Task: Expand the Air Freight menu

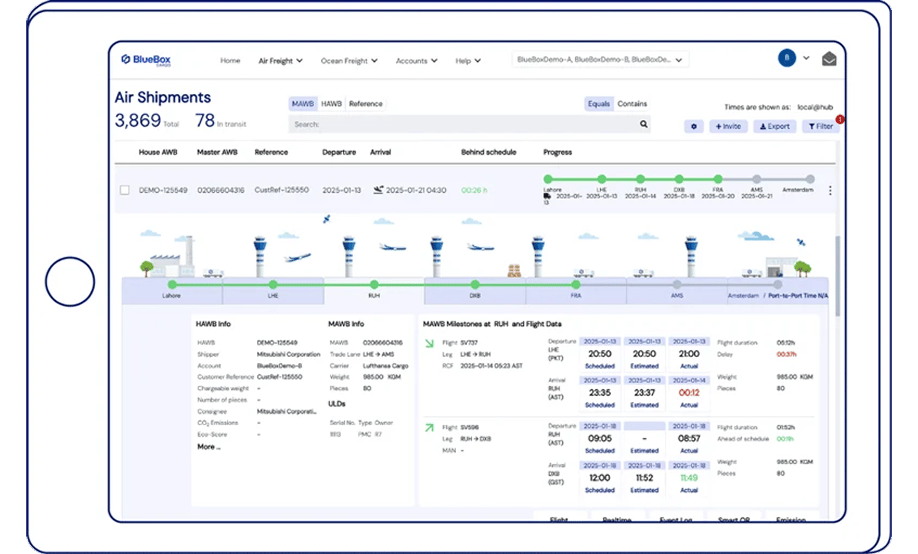Action: coord(280,61)
